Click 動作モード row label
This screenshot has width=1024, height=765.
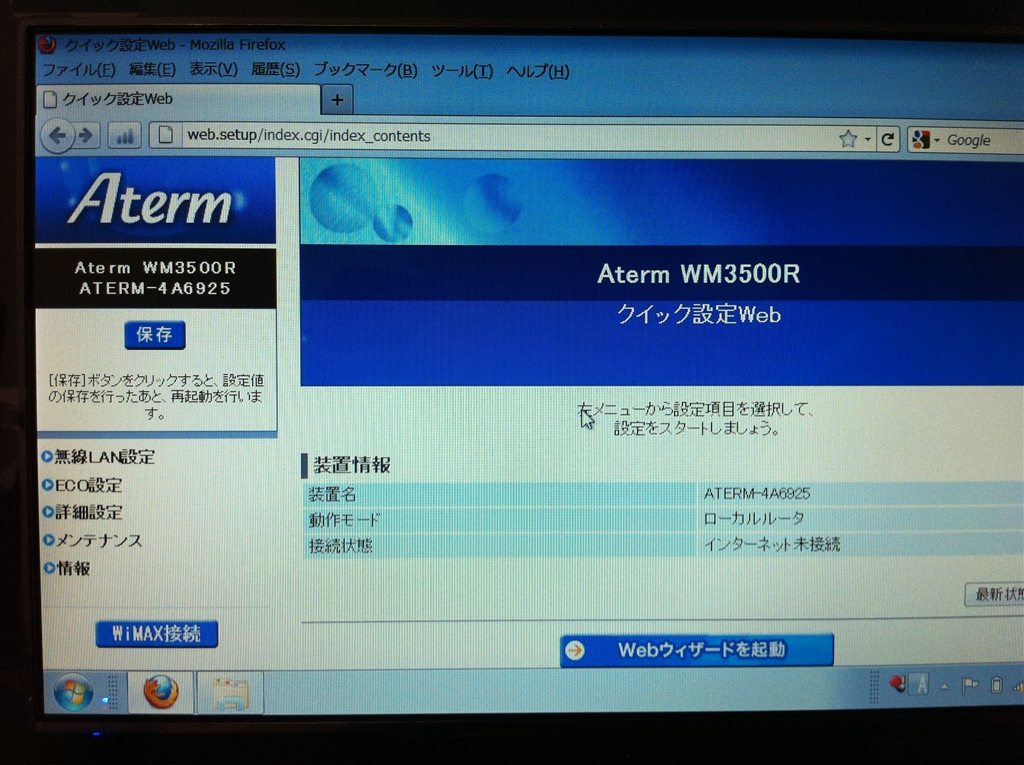pos(344,520)
